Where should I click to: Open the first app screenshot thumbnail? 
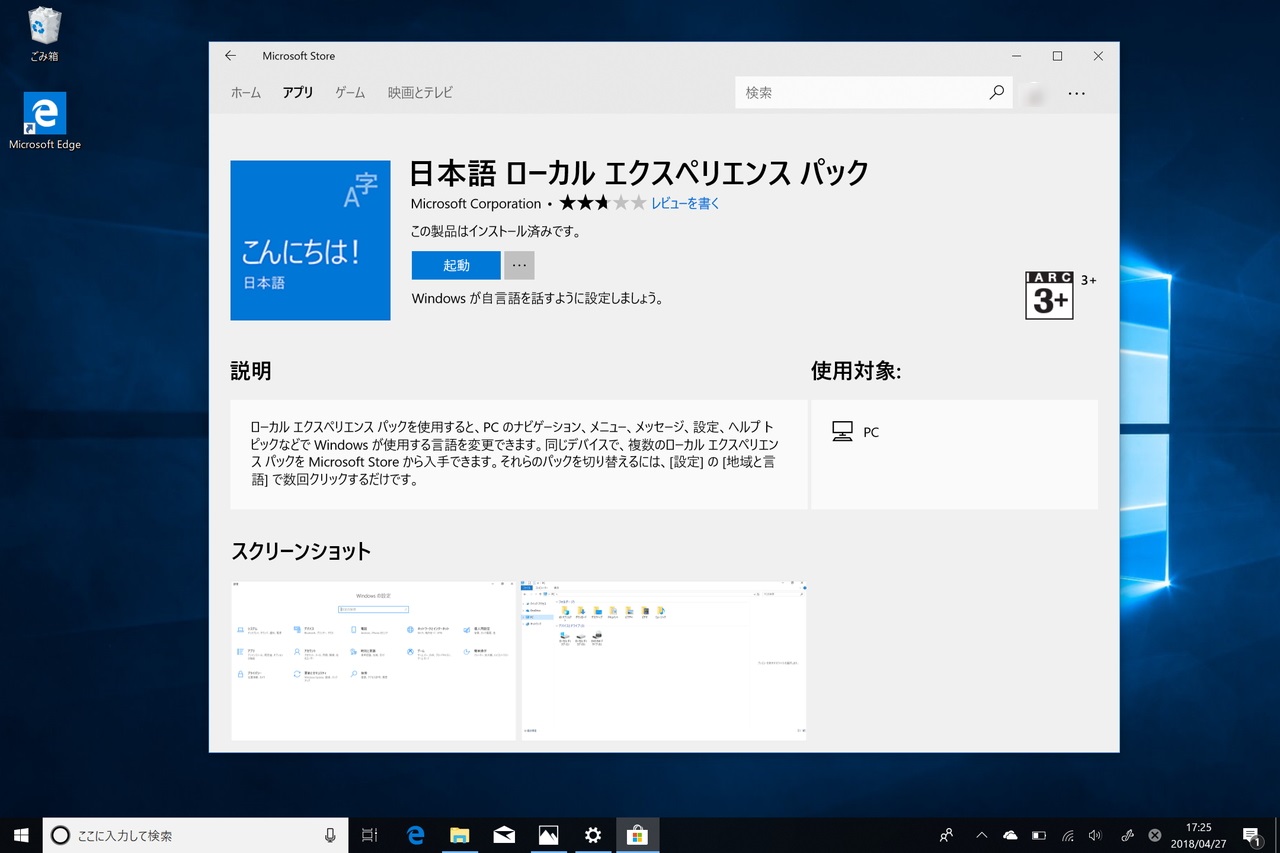373,659
